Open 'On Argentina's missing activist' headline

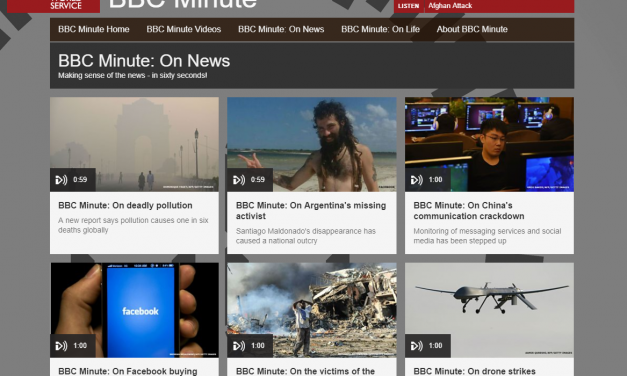(311, 211)
